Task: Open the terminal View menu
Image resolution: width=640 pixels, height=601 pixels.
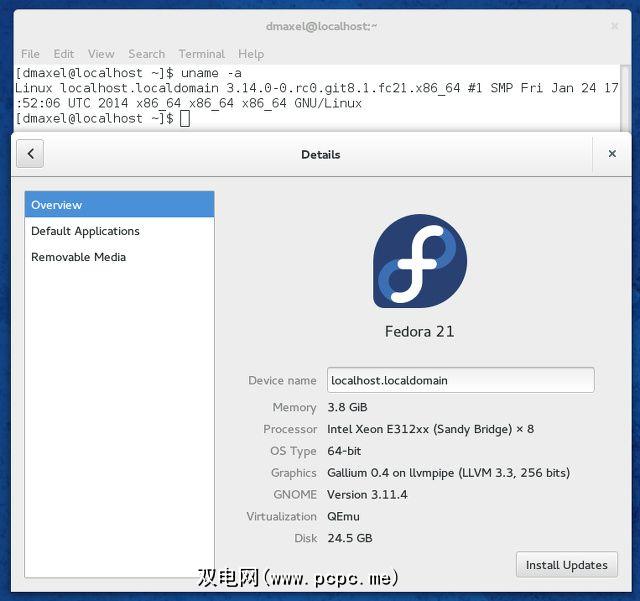Action: pyautogui.click(x=101, y=54)
